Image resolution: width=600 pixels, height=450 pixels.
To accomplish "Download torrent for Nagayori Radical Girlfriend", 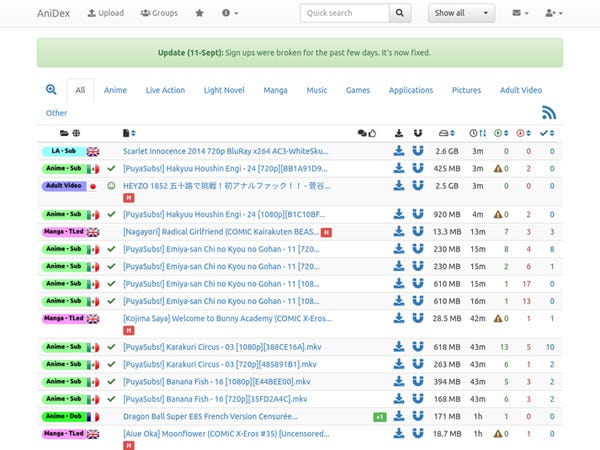I will tap(399, 231).
